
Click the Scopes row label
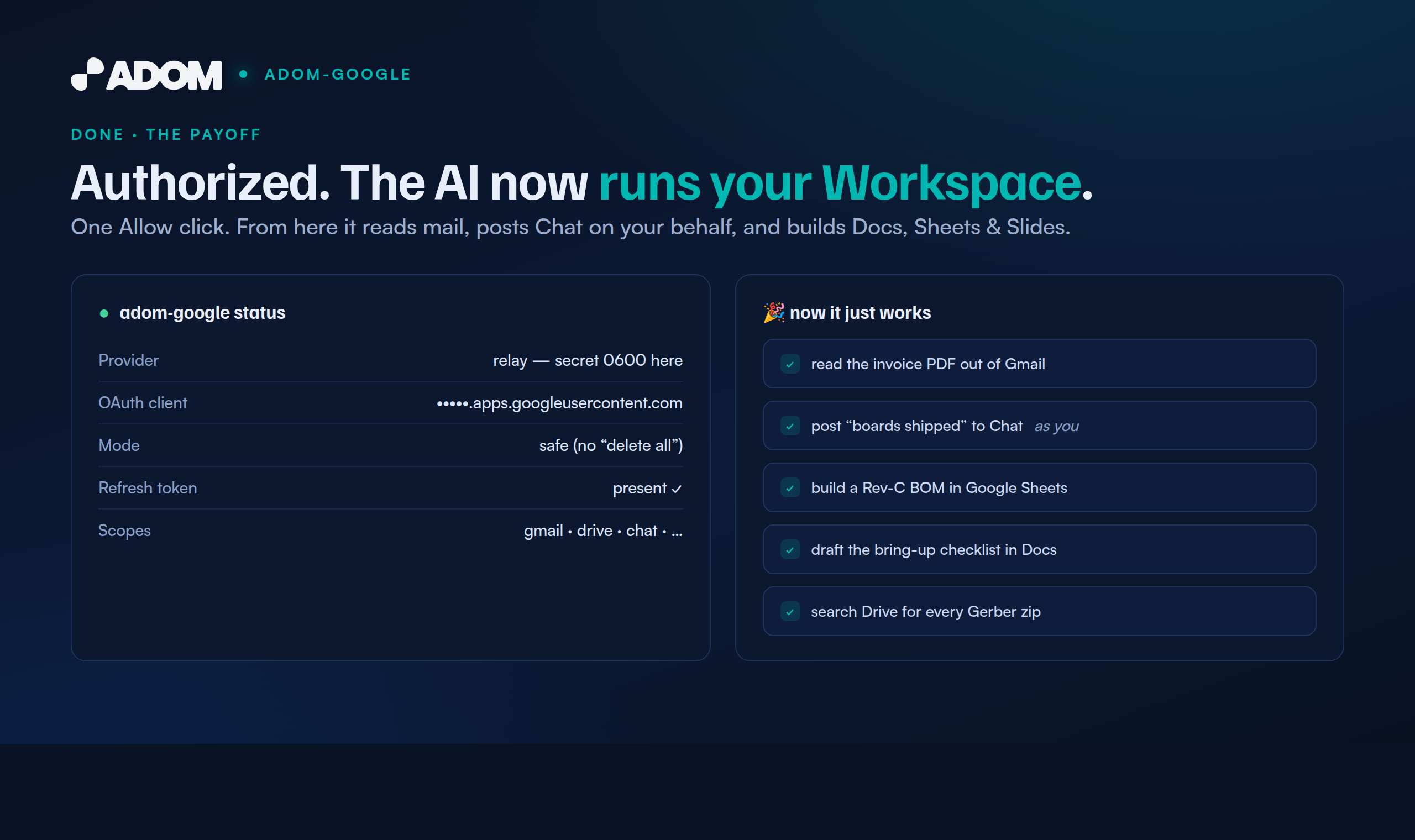(x=124, y=531)
